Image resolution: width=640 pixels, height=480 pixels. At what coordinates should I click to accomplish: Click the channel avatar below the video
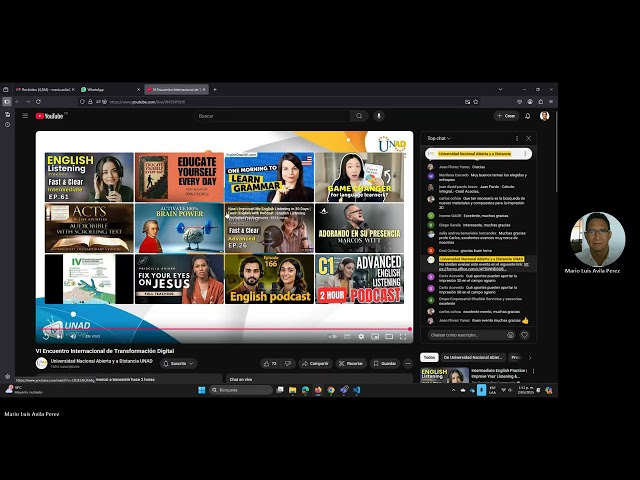(42, 363)
